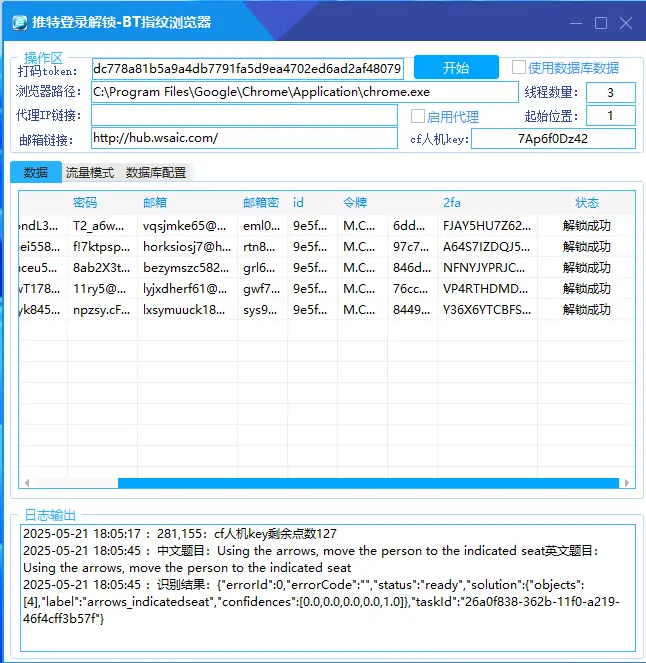Click password cell f!7ktpsp...
Image resolution: width=646 pixels, height=663 pixels.
[x=102, y=247]
